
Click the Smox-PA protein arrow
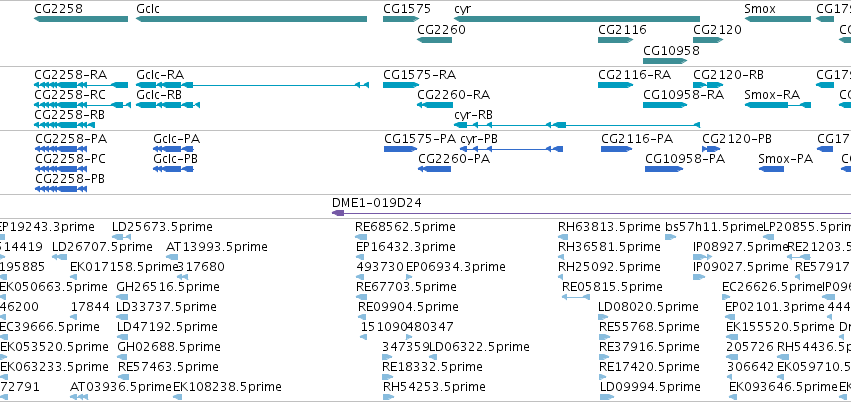pyautogui.click(x=771, y=169)
